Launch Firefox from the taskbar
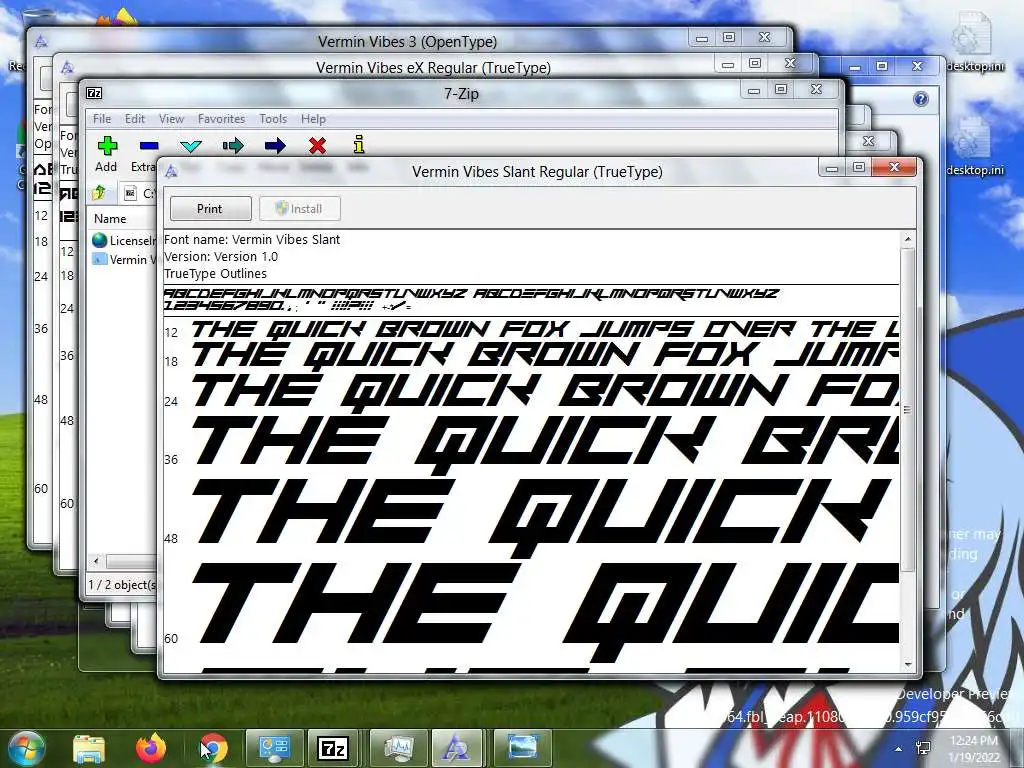The image size is (1024, 768). click(x=151, y=748)
